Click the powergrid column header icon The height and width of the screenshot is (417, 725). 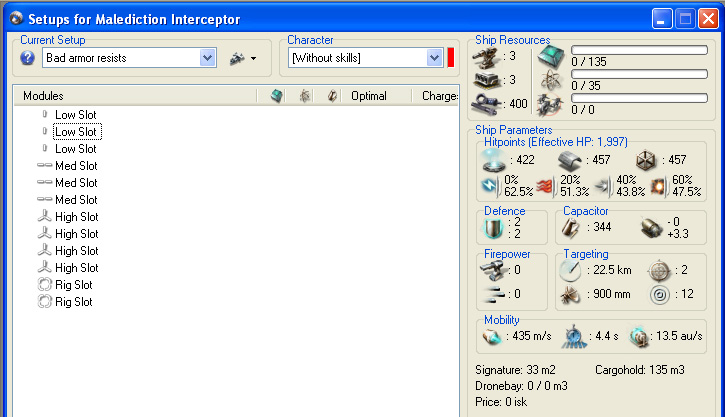point(304,96)
